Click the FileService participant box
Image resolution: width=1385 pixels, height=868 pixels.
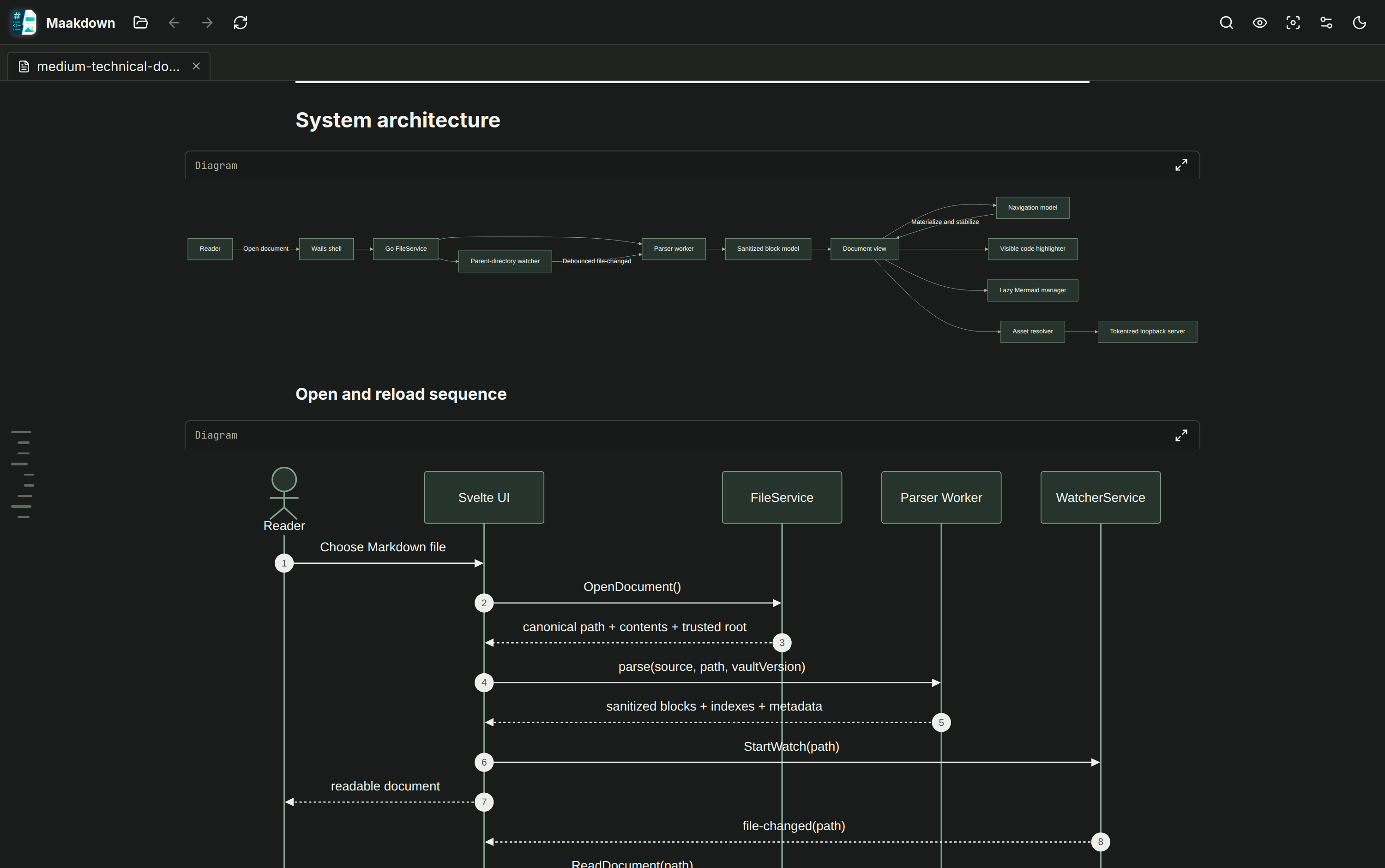[x=782, y=498]
